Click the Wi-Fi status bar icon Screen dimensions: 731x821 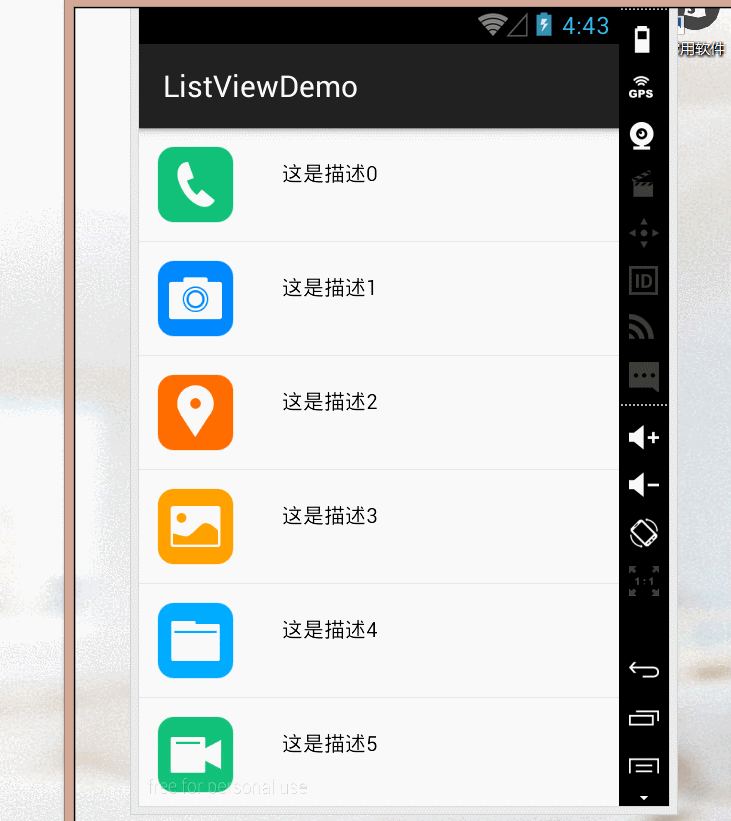click(492, 25)
